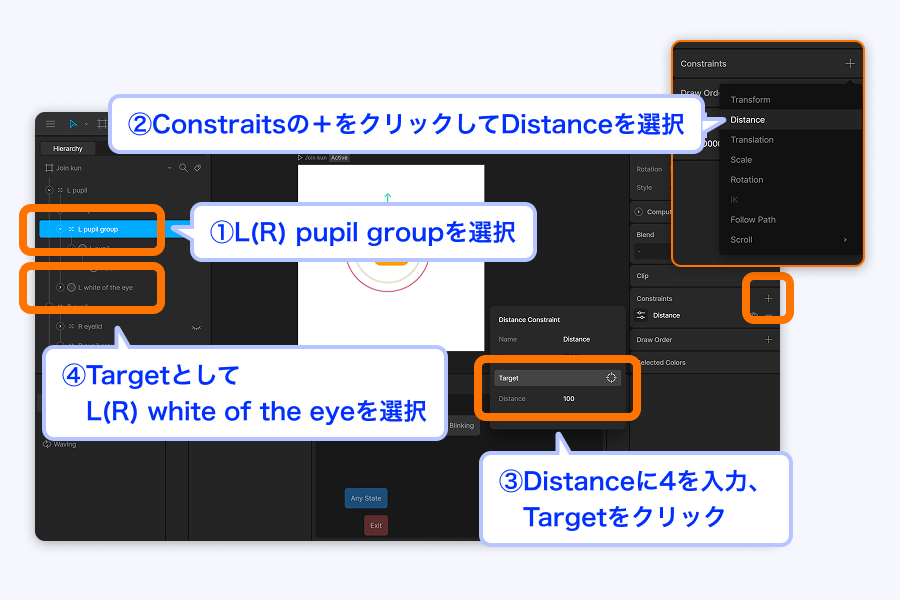900x600 pixels.
Task: Open the Select tool dropdown arrow
Action: tap(87, 124)
